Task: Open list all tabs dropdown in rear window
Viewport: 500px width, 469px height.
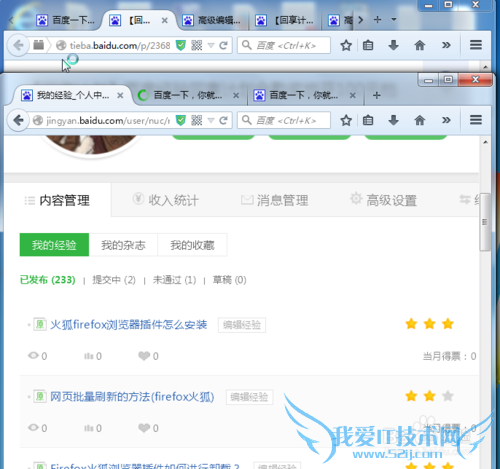Action: click(x=394, y=20)
